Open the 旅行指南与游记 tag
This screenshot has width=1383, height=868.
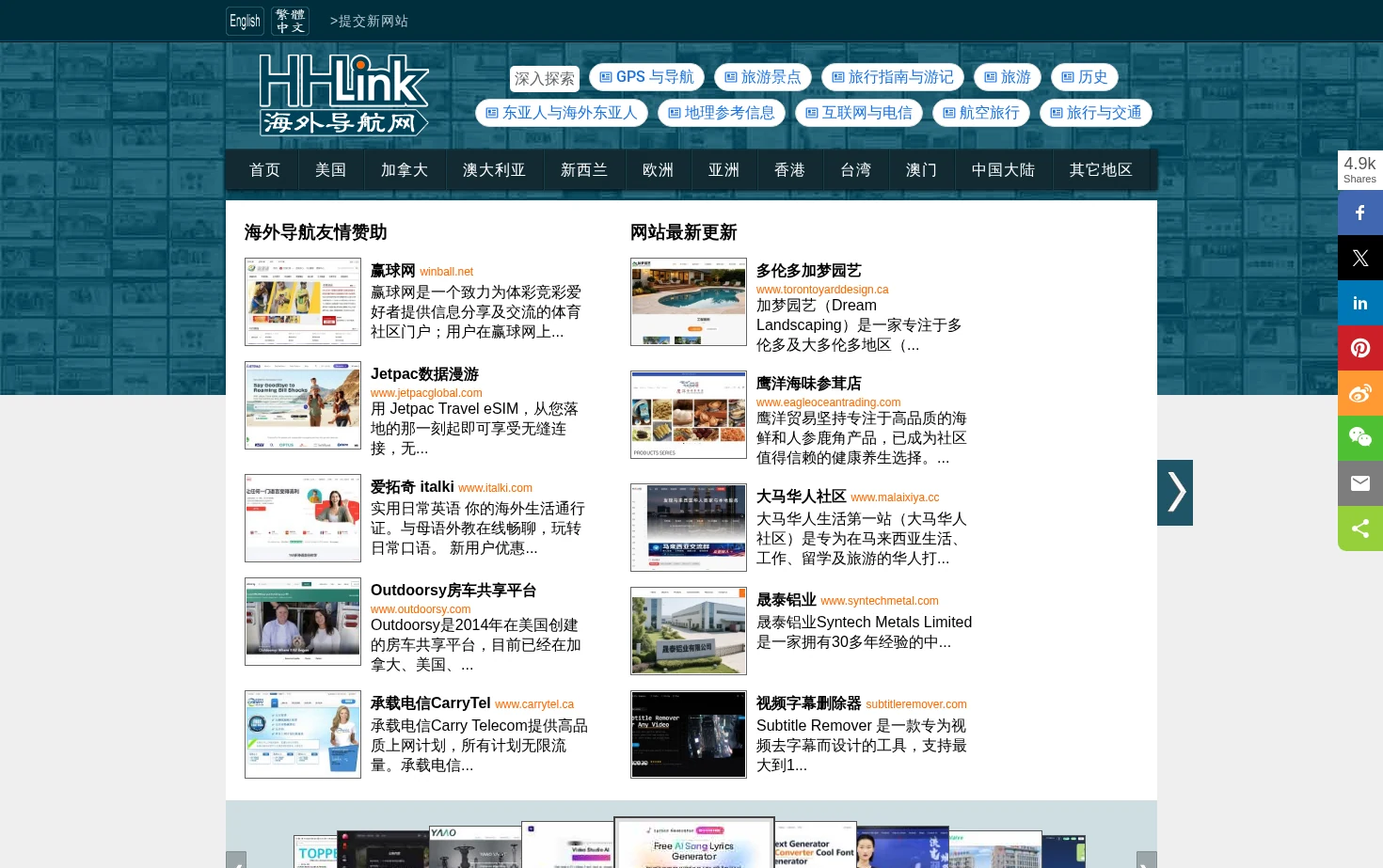tap(893, 77)
